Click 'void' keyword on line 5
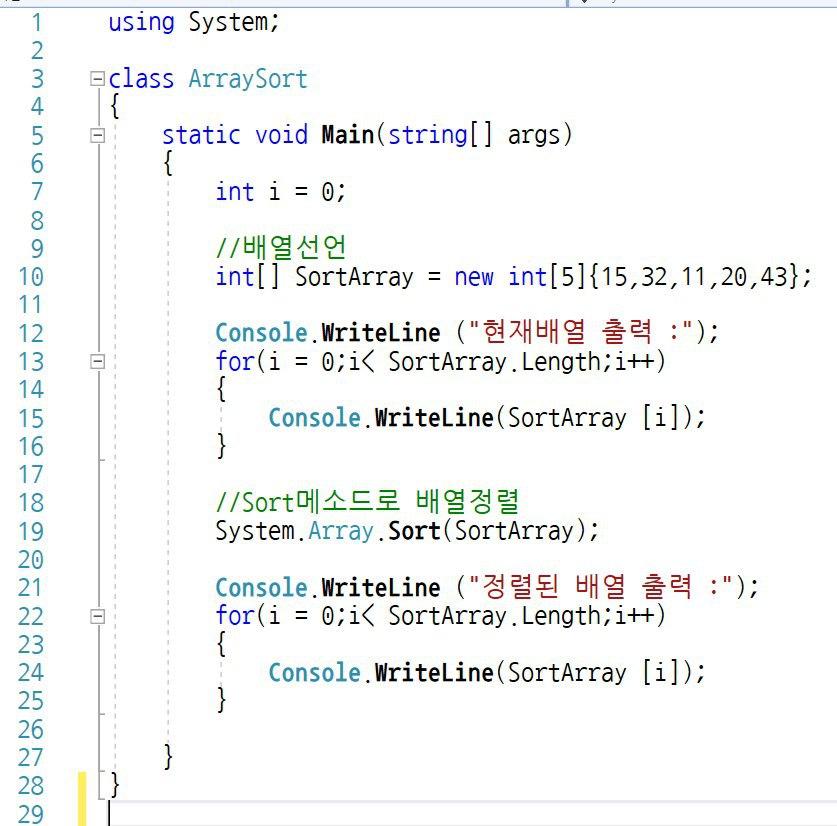Image resolution: width=837 pixels, height=826 pixels. pyautogui.click(x=281, y=135)
